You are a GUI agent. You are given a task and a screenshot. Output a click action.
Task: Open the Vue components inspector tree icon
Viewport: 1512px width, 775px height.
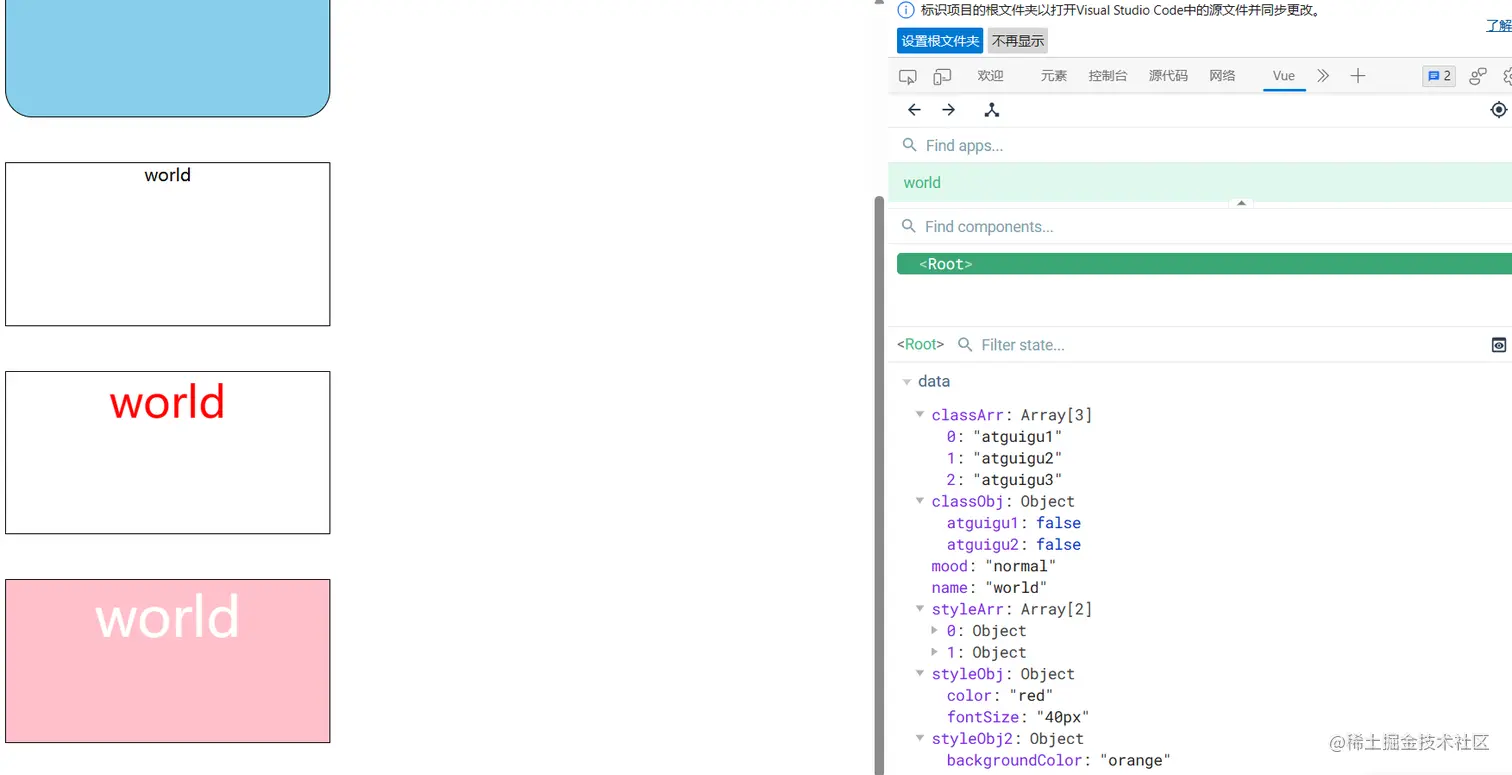[x=992, y=110]
